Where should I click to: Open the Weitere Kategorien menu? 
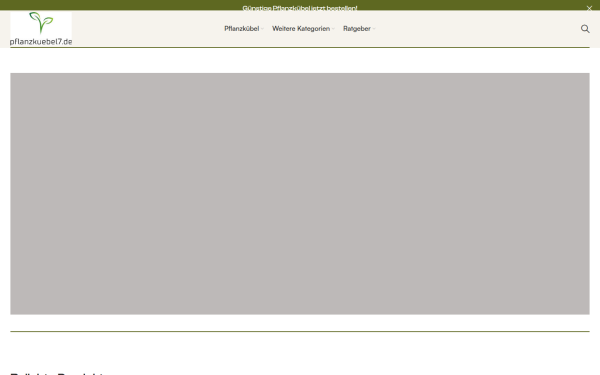301,29
